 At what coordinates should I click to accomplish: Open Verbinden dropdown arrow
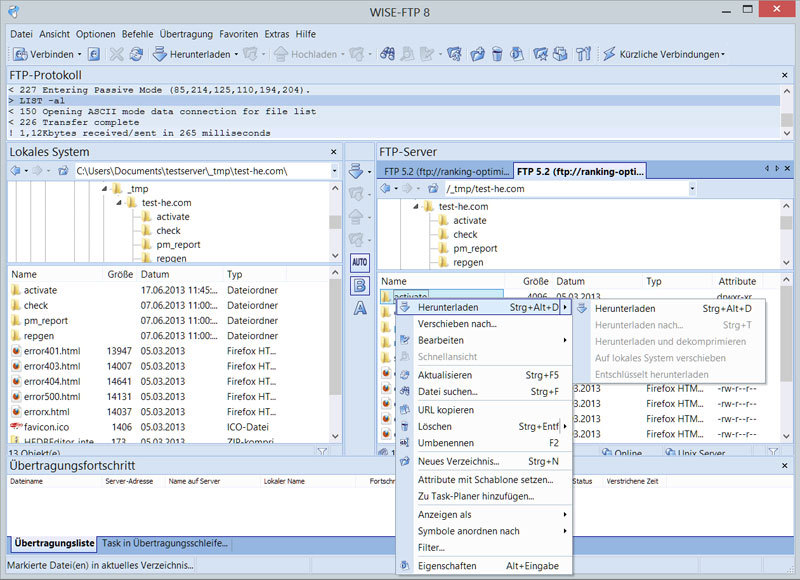80,54
